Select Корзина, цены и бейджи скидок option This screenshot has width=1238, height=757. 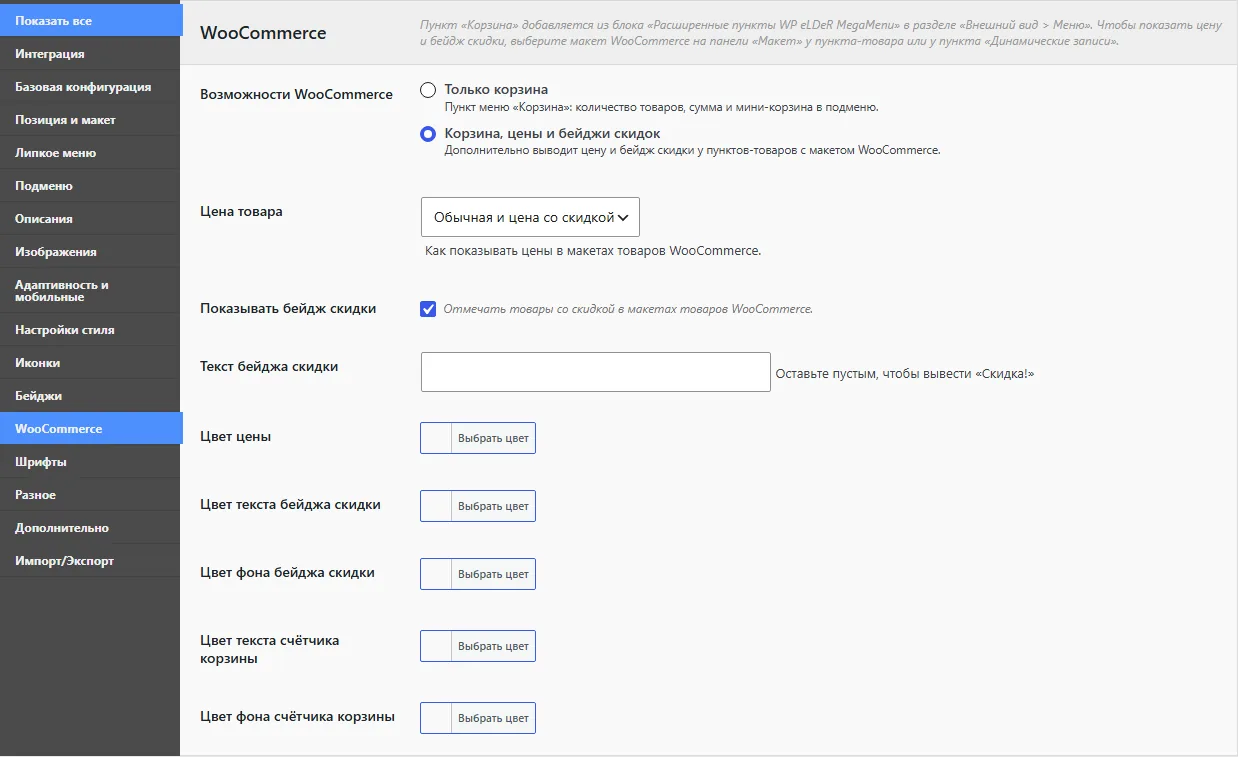point(428,134)
